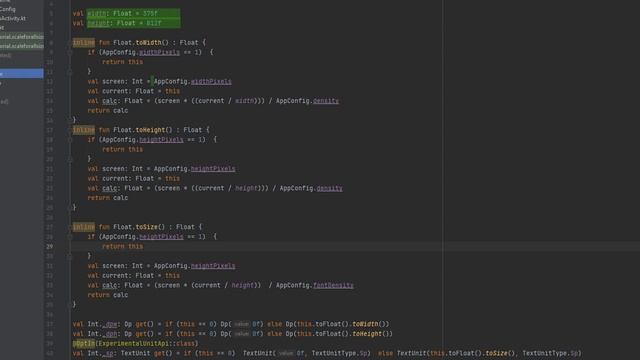Click the 'value' parameter hint in dpw line
This screenshot has width=640, height=360.
point(242,324)
